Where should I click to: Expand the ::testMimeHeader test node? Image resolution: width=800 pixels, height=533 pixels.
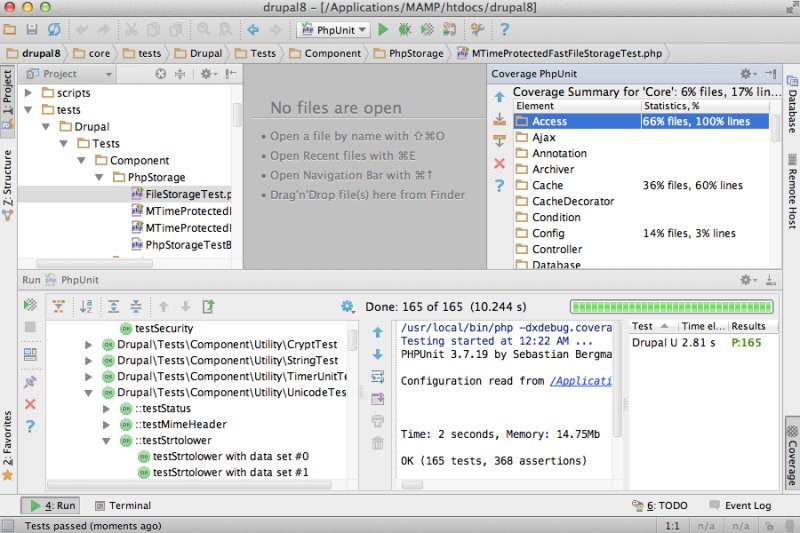click(106, 424)
